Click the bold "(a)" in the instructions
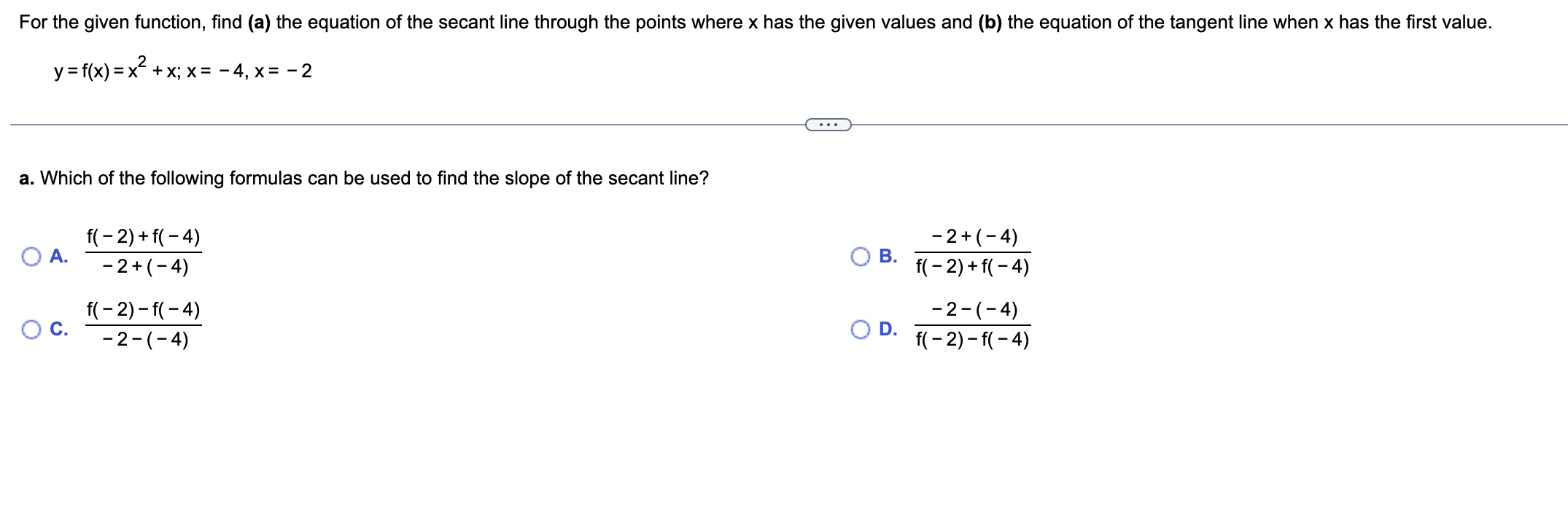1568x525 pixels. pos(259,23)
